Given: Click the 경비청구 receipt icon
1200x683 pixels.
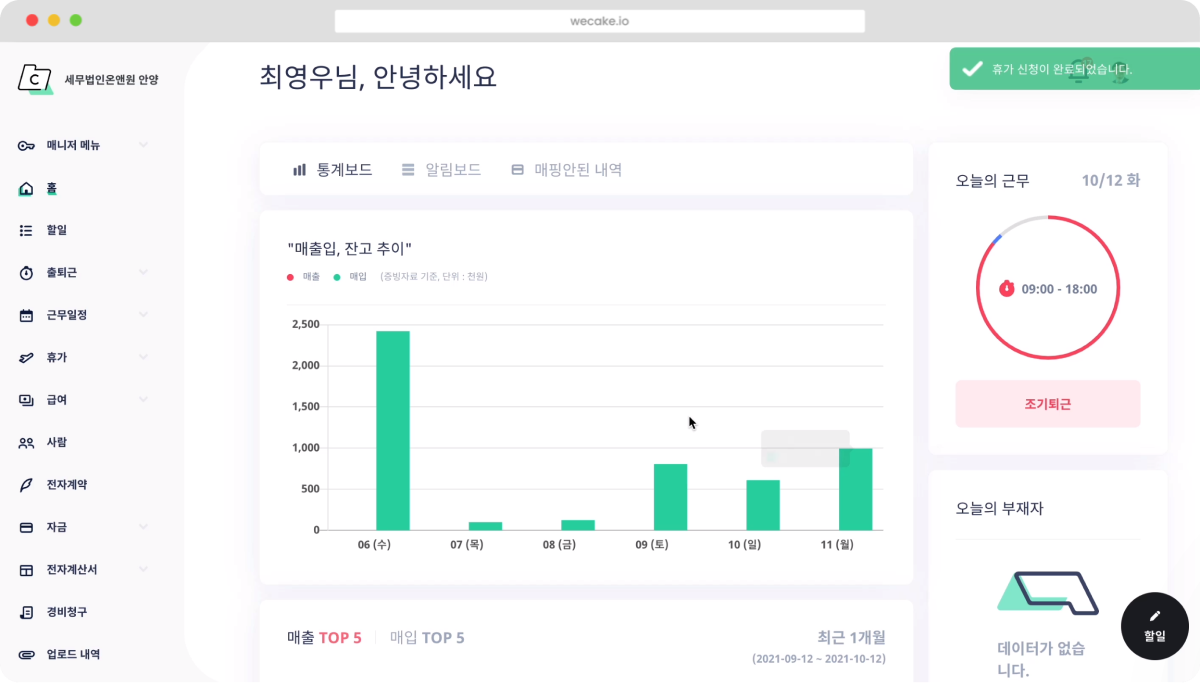Looking at the screenshot, I should [x=26, y=612].
